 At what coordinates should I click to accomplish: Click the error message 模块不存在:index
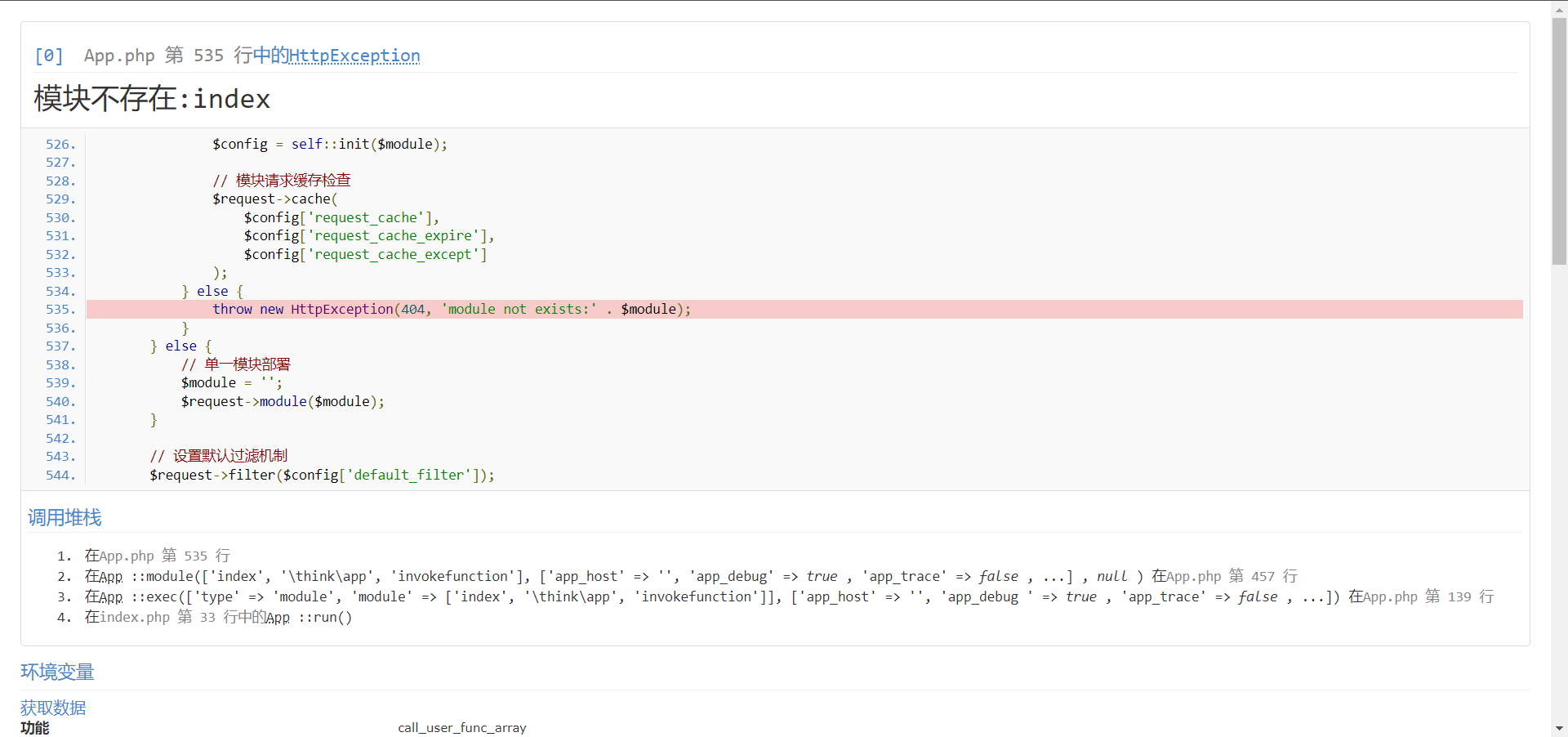pos(152,99)
